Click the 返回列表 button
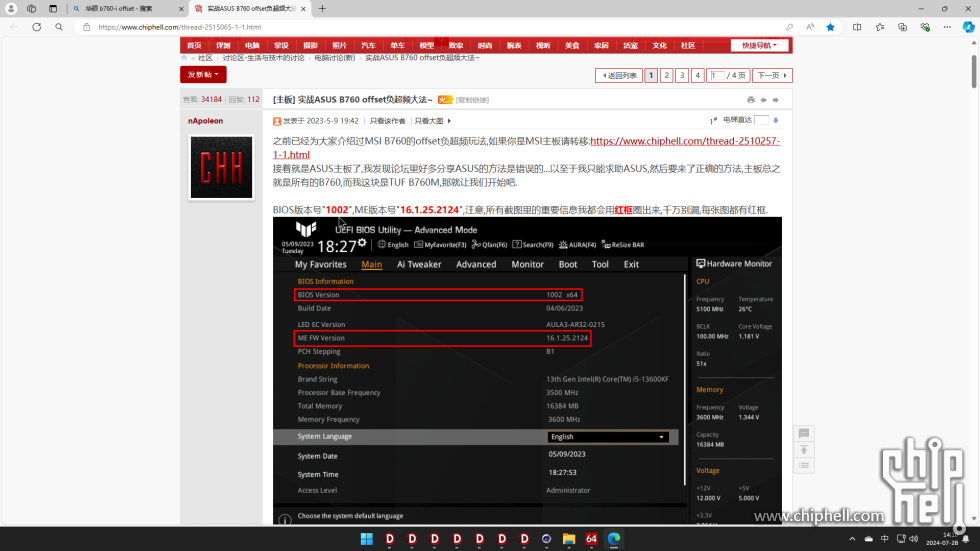 [619, 76]
